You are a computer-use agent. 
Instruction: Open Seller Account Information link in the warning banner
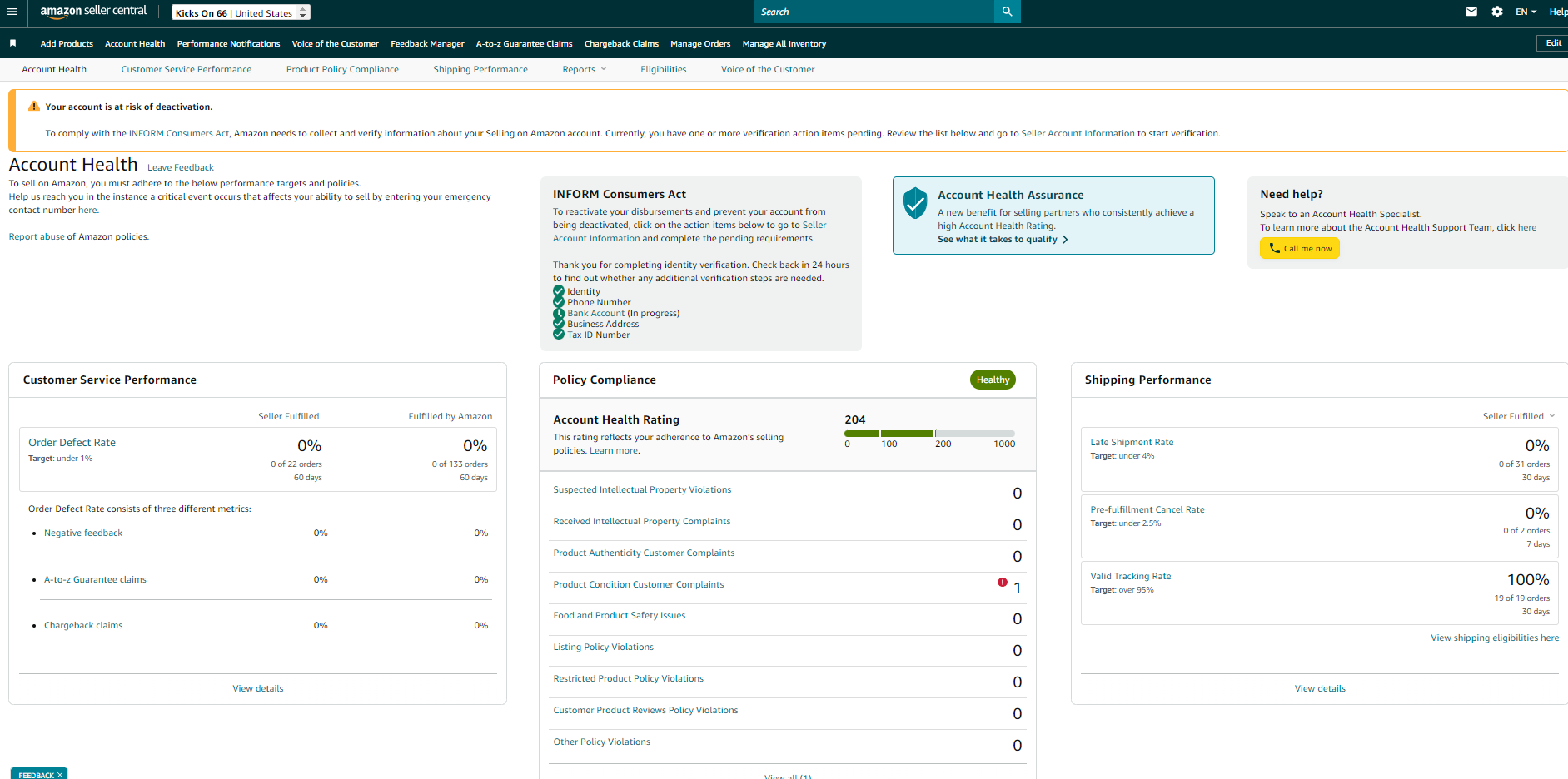coord(1078,133)
